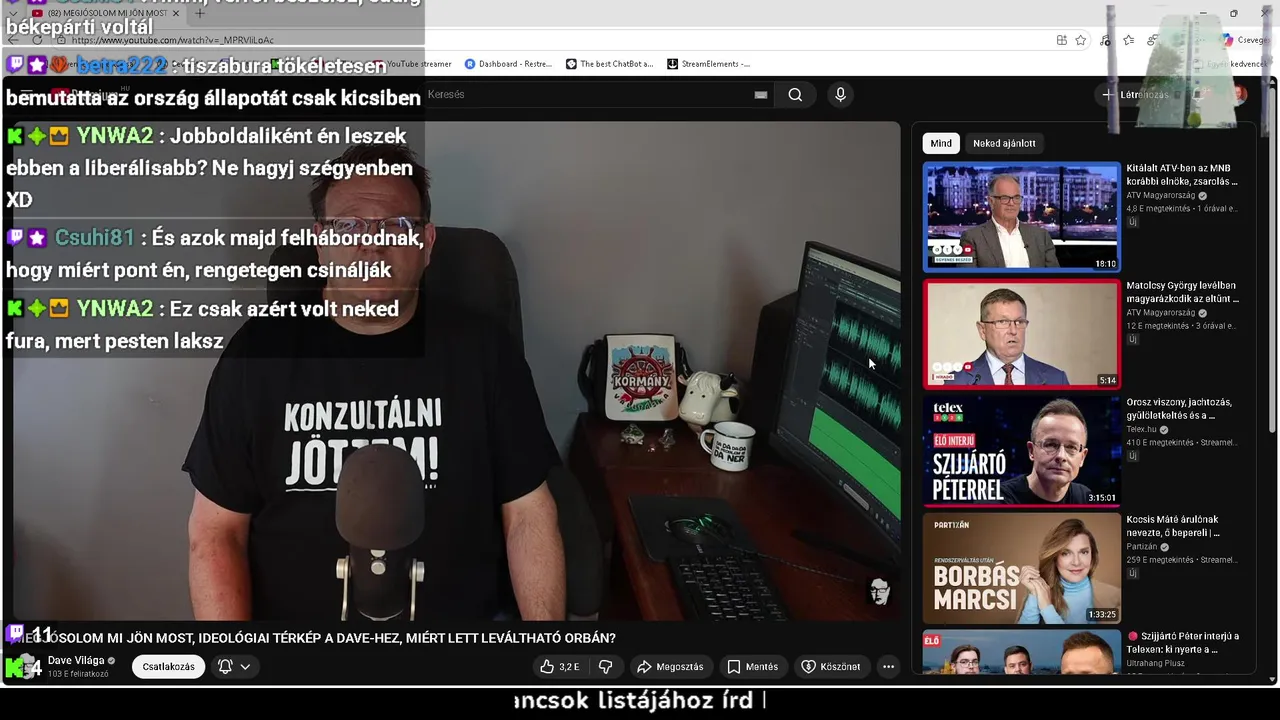Open the more actions three-dot menu
Image resolution: width=1280 pixels, height=720 pixels.
888,667
